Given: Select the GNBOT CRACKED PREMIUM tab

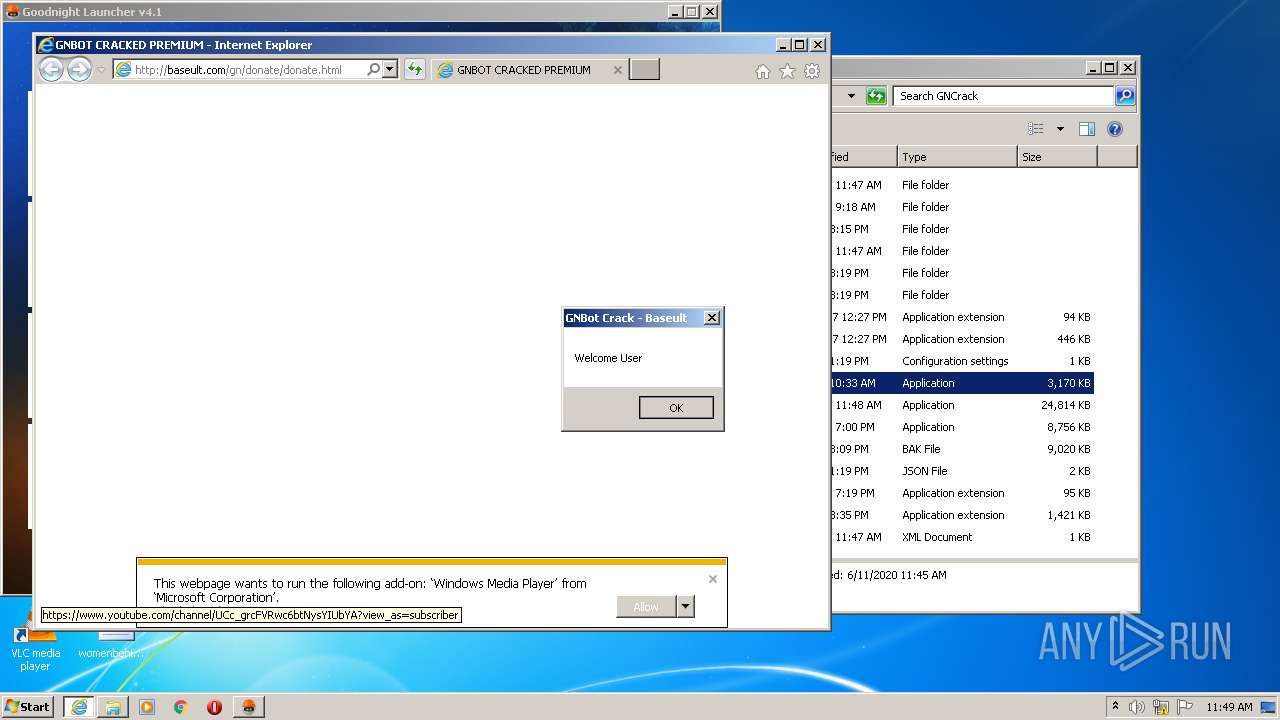Looking at the screenshot, I should (x=523, y=70).
